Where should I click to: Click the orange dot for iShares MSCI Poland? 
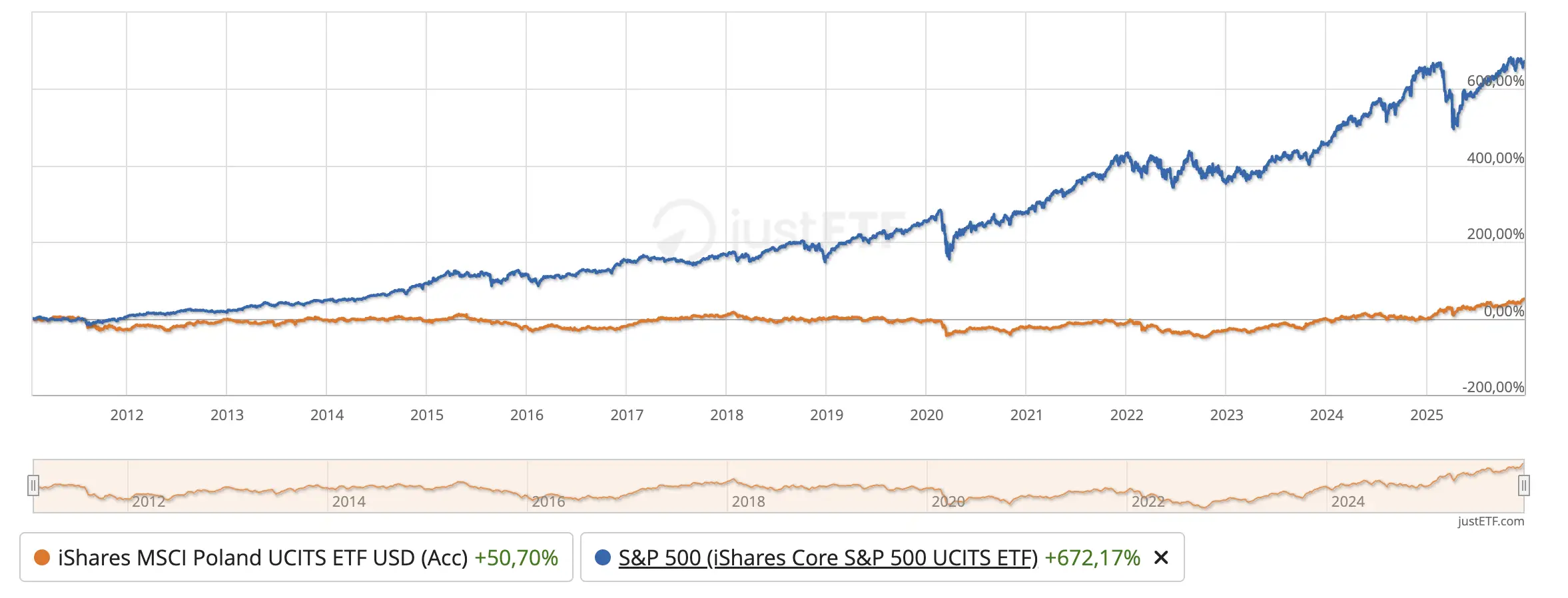(42, 557)
